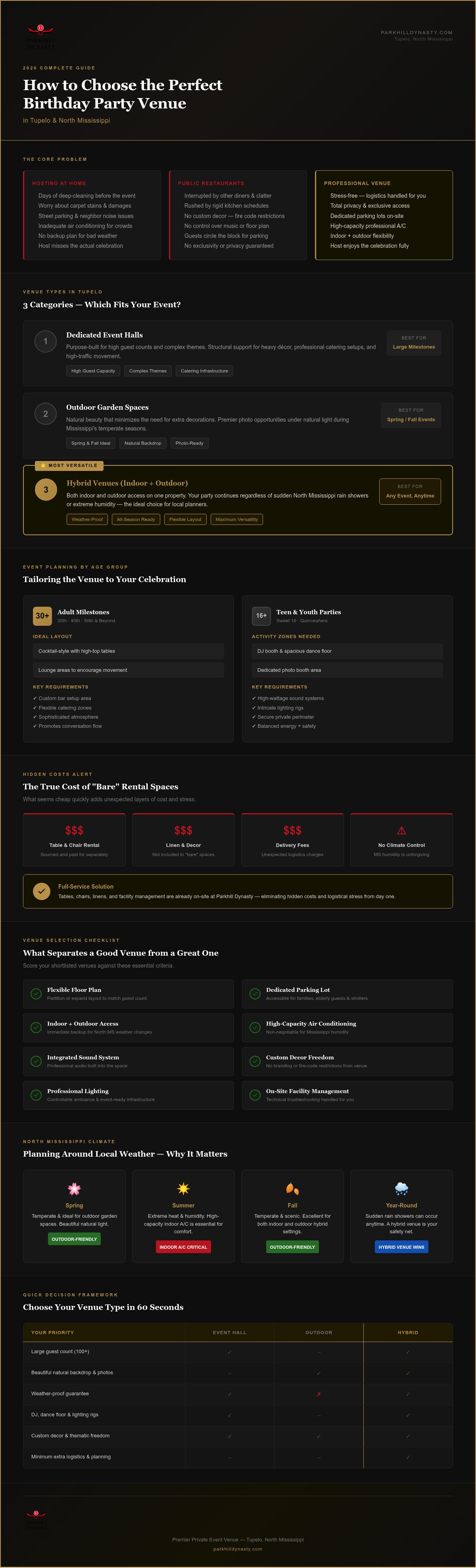
Task: Click the 16+ Teen & Youth badge
Action: click(261, 616)
